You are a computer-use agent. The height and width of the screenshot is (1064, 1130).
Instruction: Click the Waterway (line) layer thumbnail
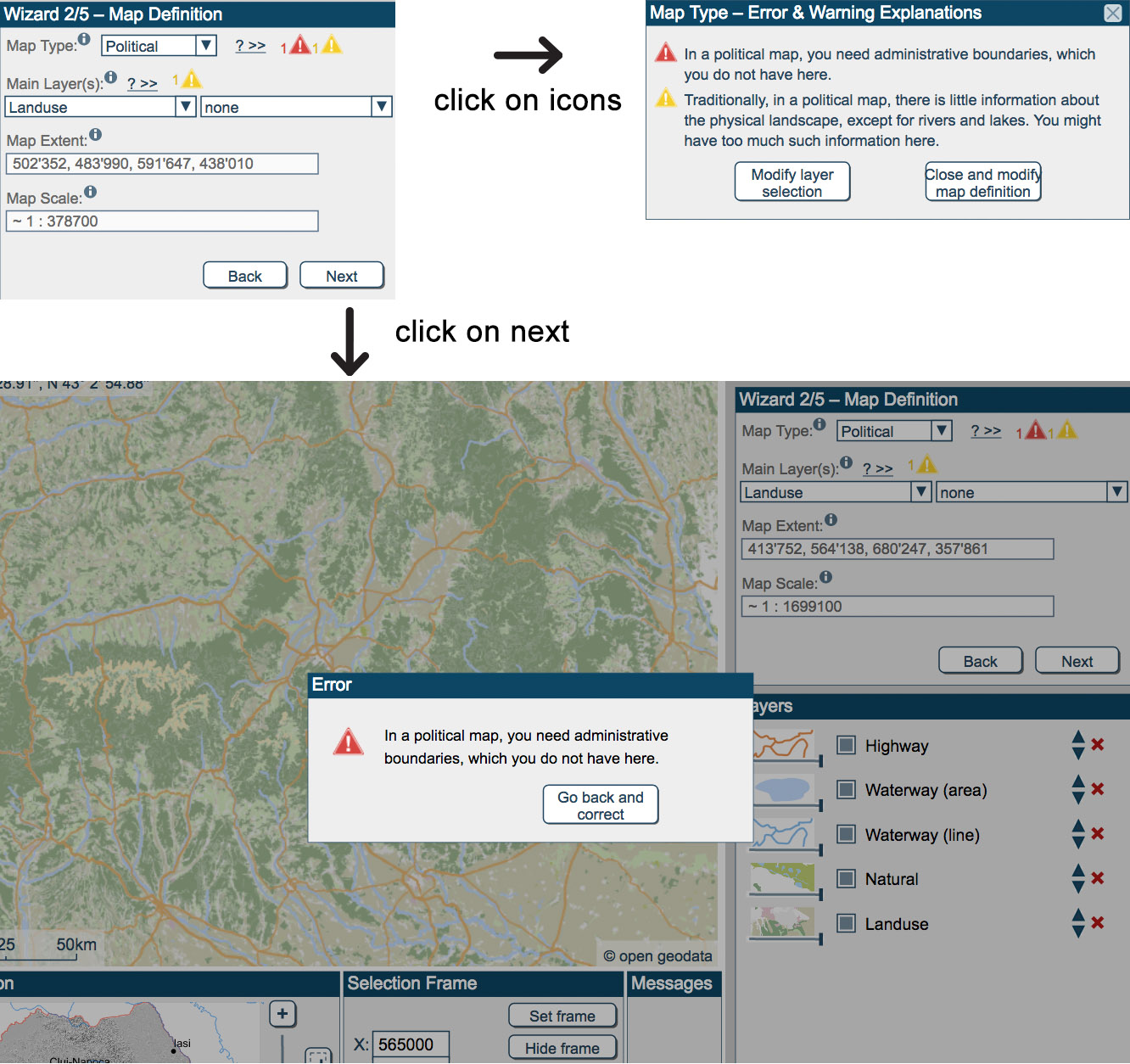tap(782, 833)
